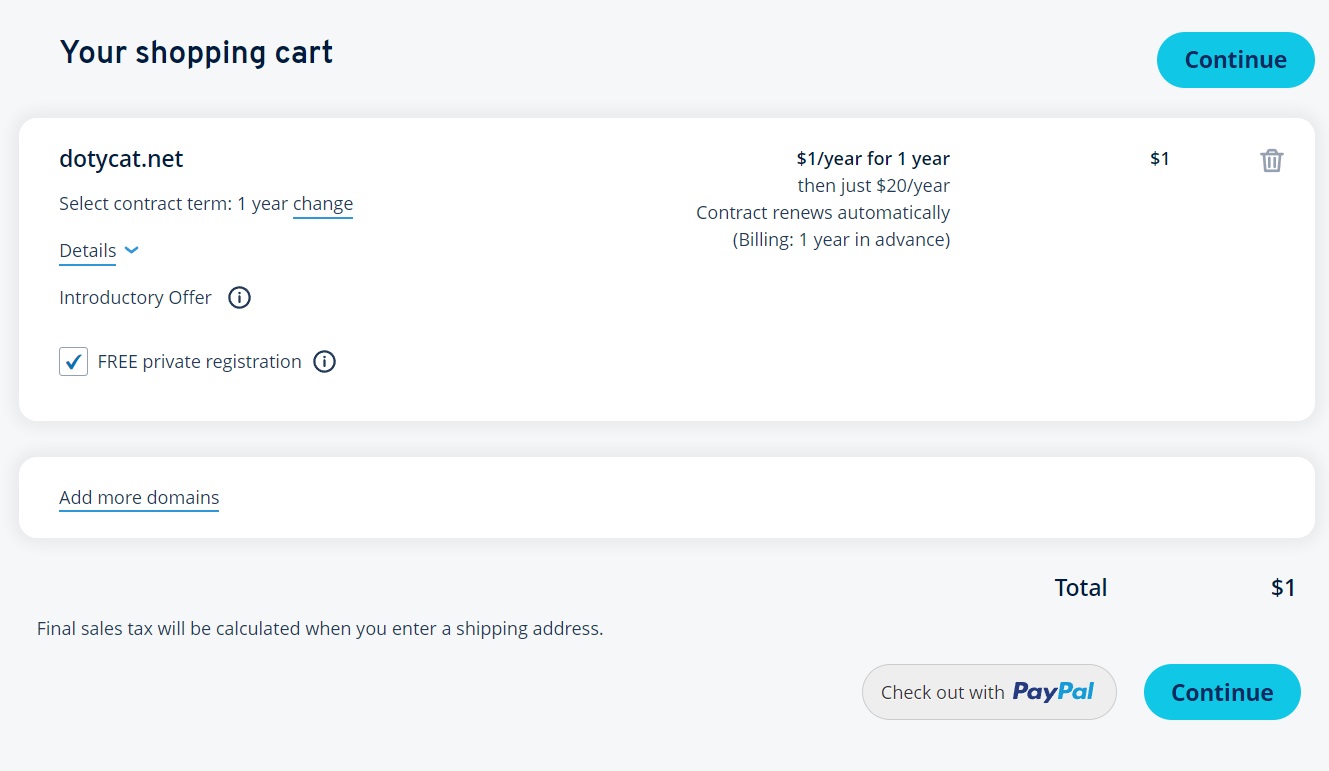This screenshot has width=1329, height=771.
Task: Click the Total label
Action: [1080, 588]
